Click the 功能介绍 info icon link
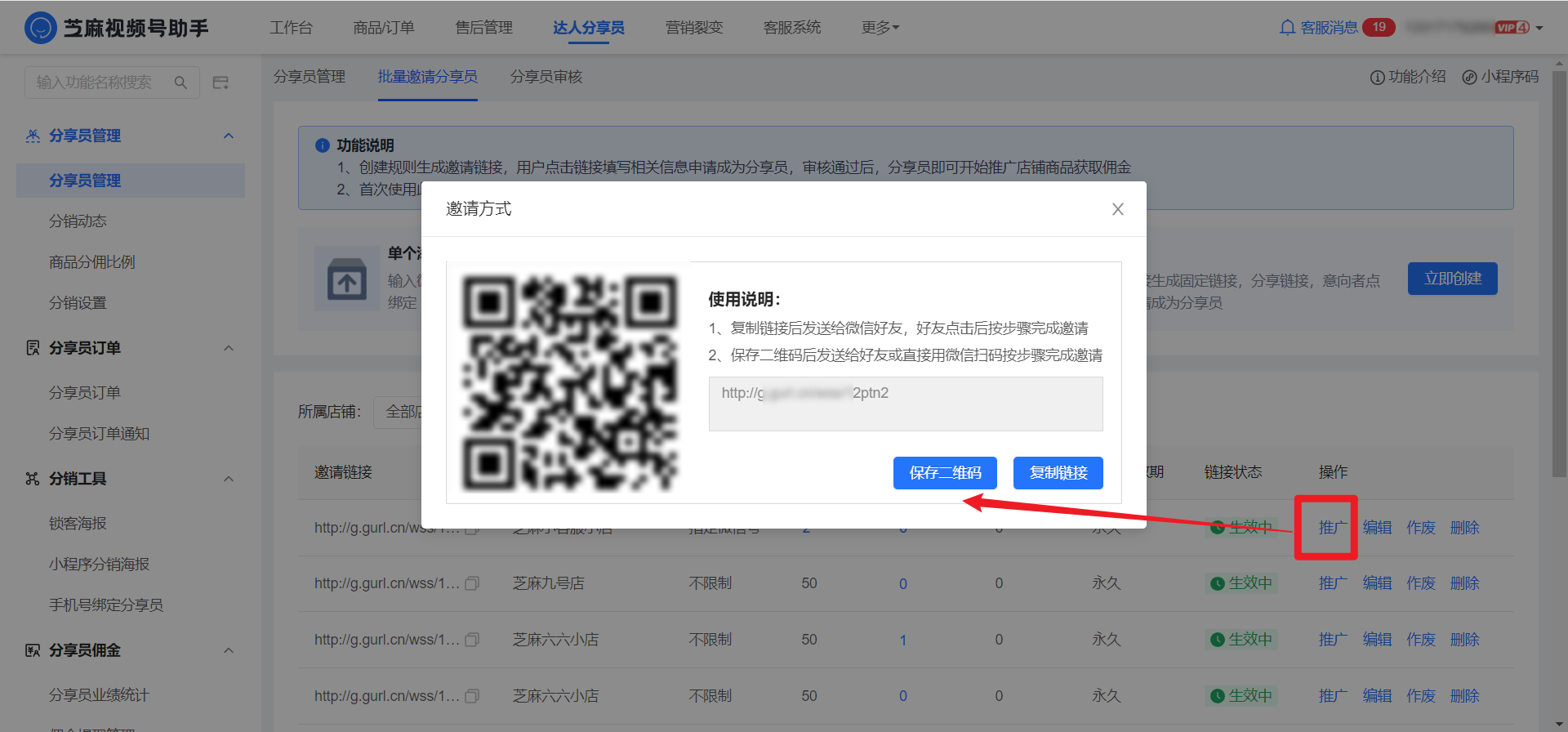The height and width of the screenshot is (732, 1568). coord(1408,77)
